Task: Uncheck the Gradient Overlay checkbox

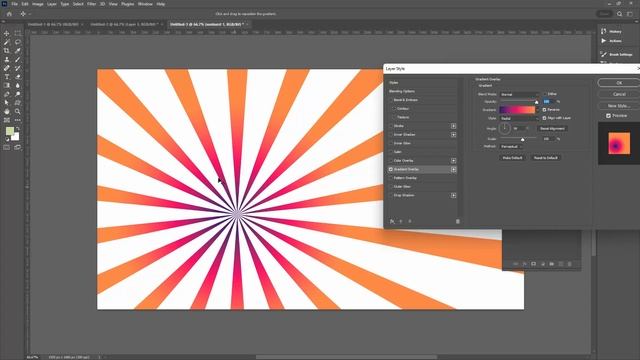Action: [391, 169]
